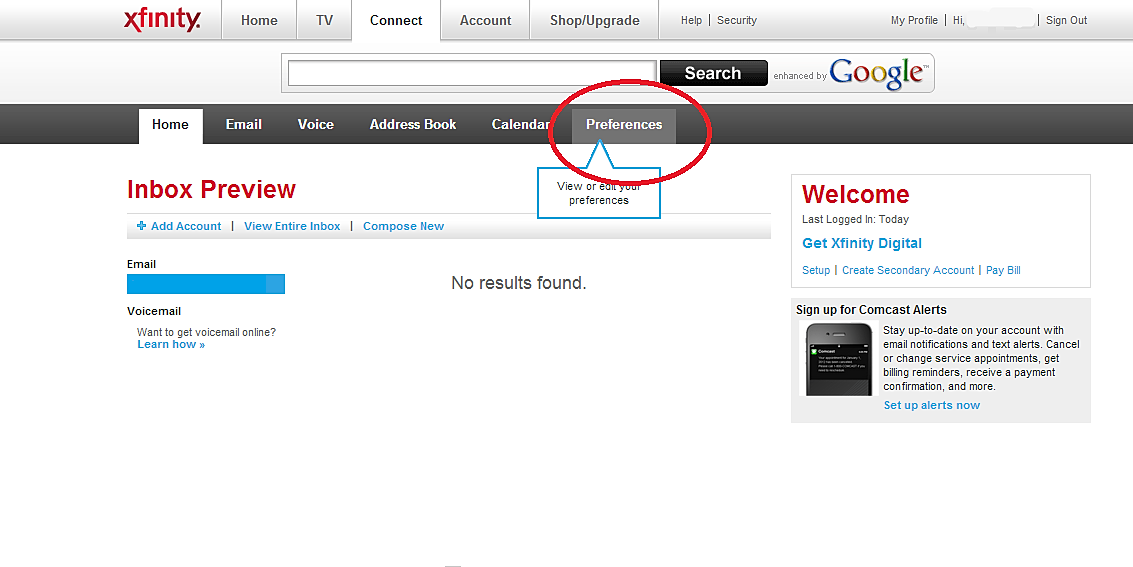The height and width of the screenshot is (567, 1133).
Task: Click the Pay Bill link
Action: pos(1003,270)
